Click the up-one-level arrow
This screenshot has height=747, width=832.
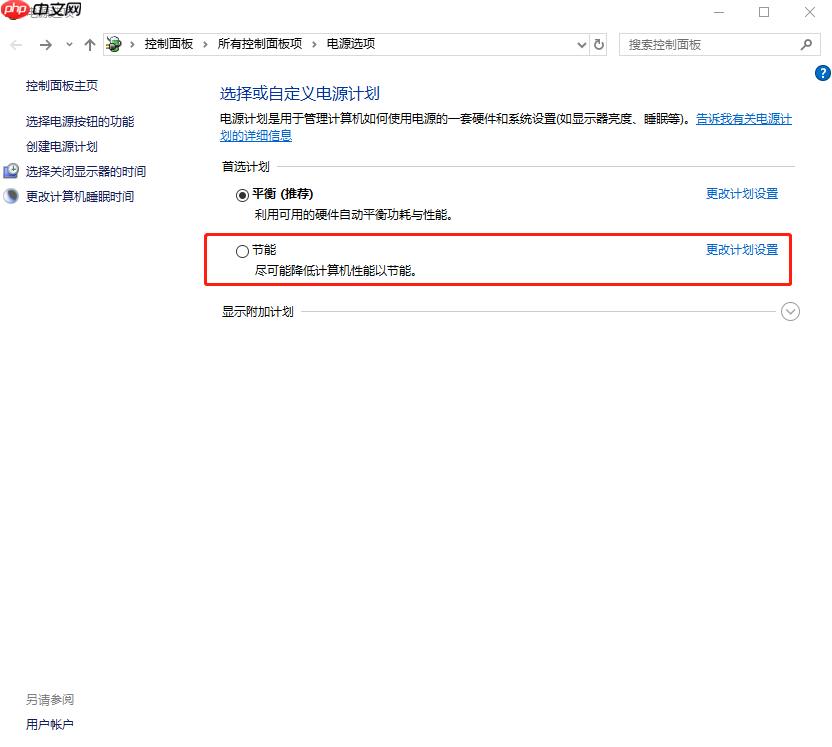tap(89, 44)
